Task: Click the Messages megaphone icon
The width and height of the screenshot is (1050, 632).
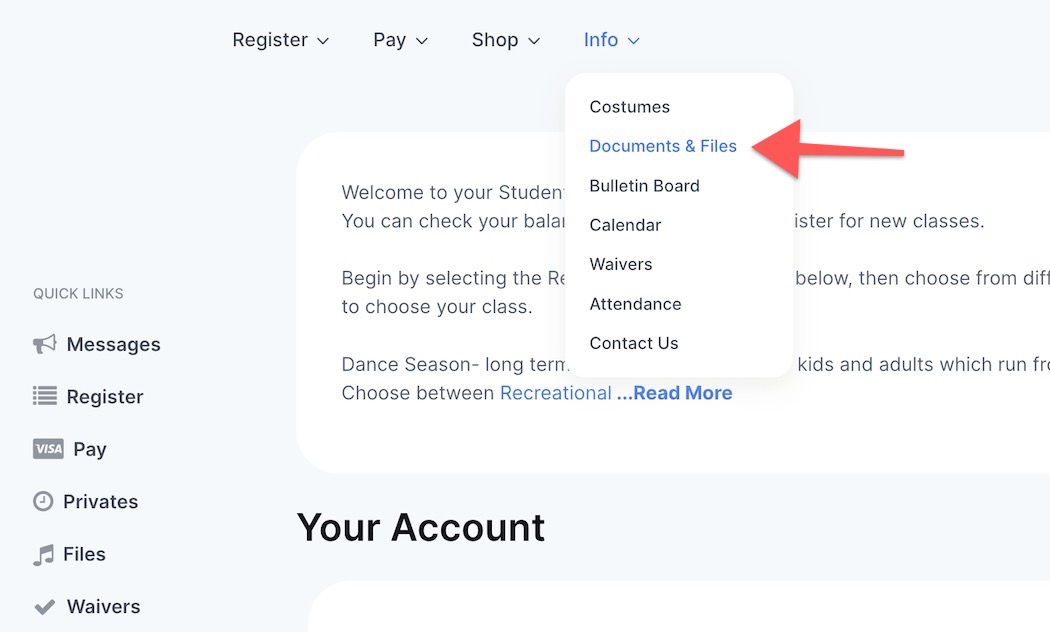Action: coord(44,345)
